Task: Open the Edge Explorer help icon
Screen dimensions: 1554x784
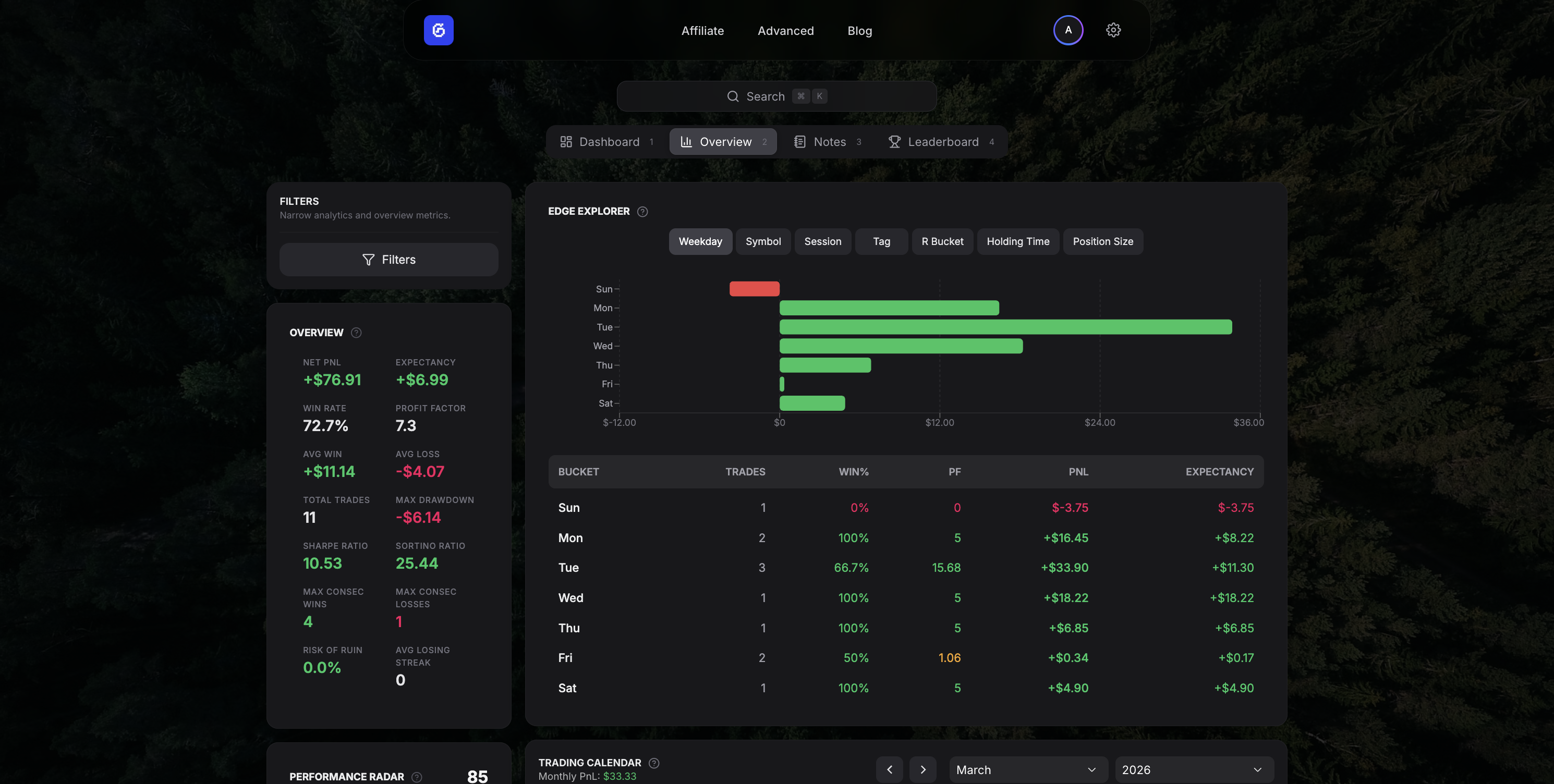Action: pos(642,211)
